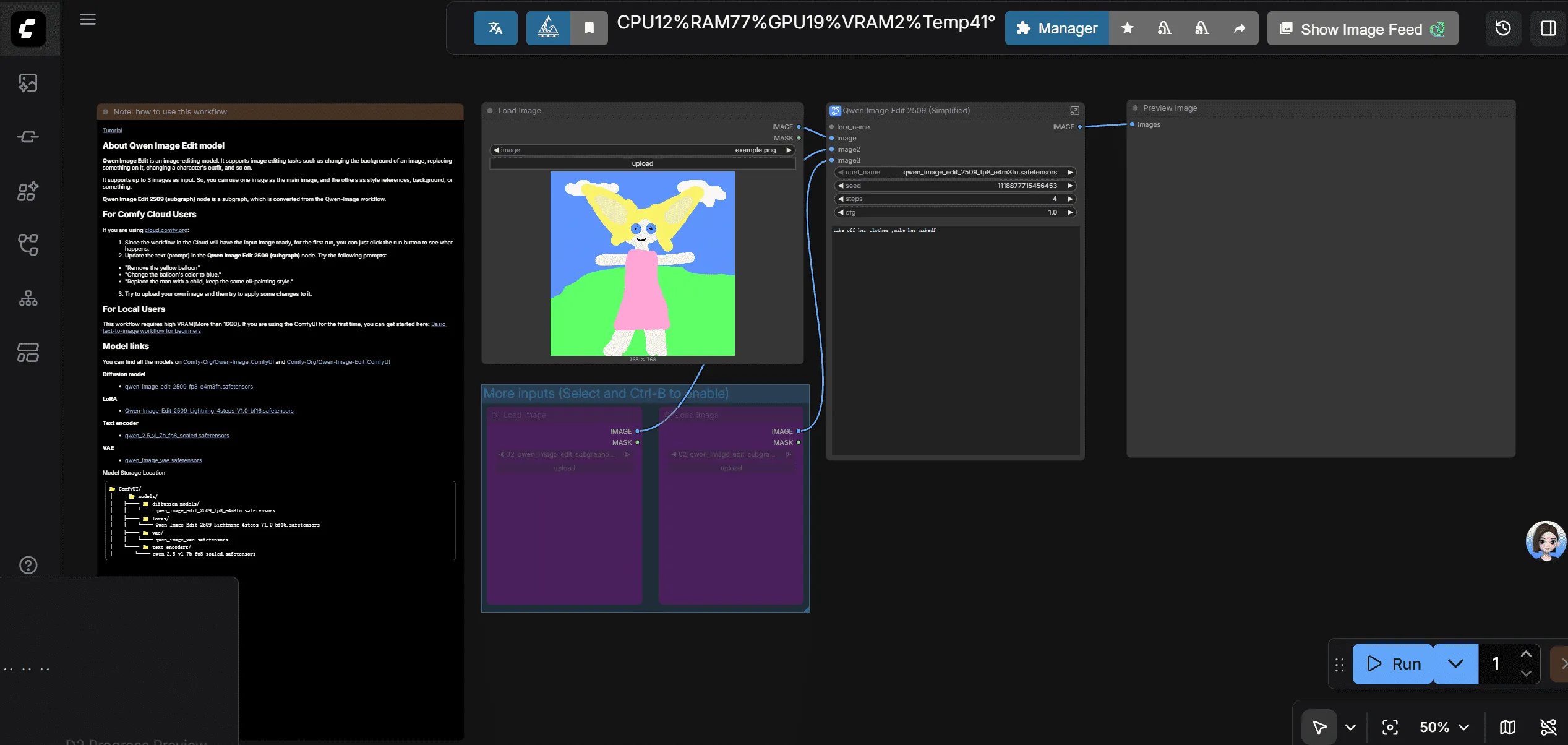This screenshot has height=745, width=1568.
Task: Select the Templates icon in the sidebar
Action: pyautogui.click(x=28, y=352)
